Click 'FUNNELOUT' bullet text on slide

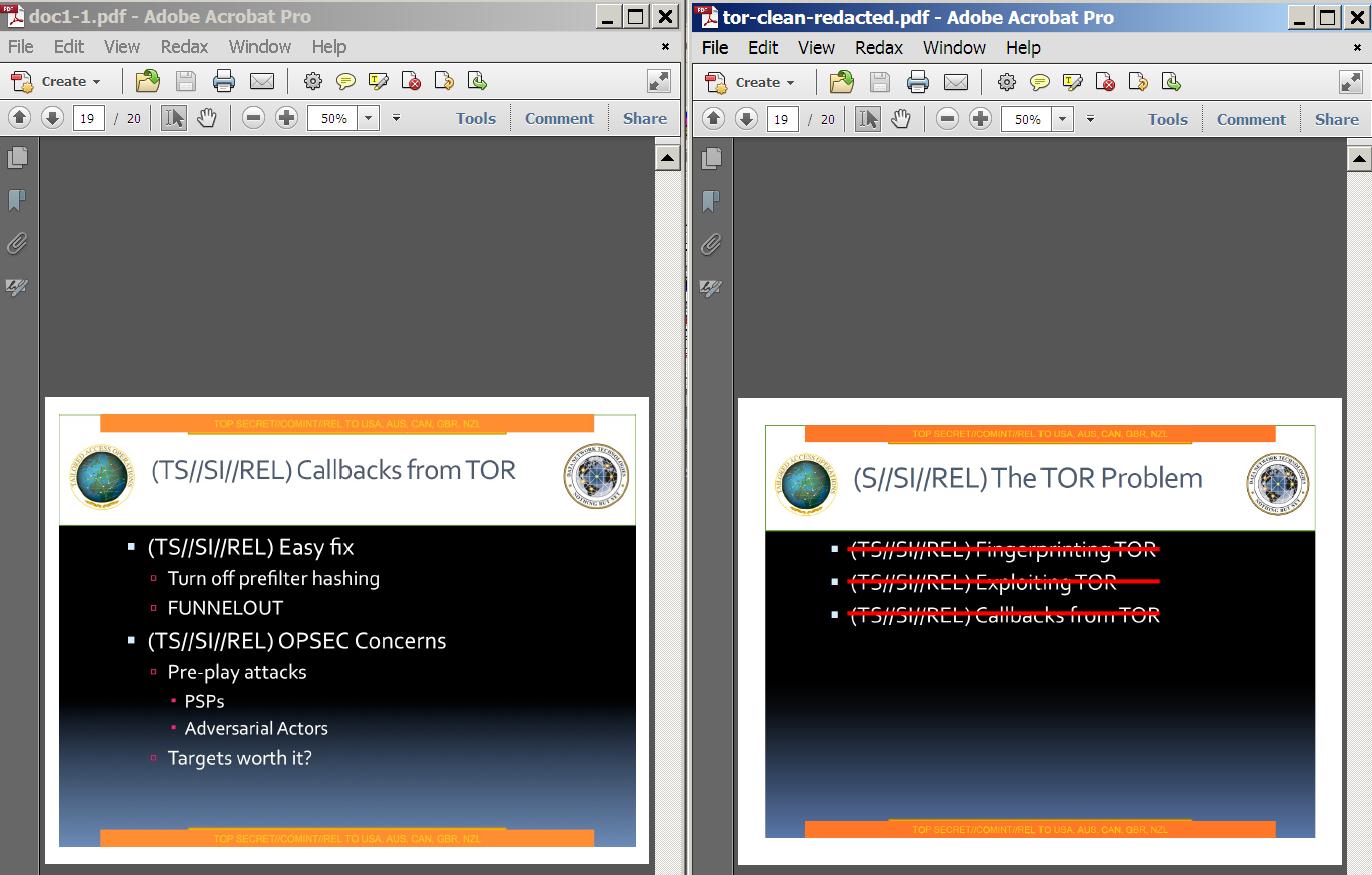tap(225, 608)
